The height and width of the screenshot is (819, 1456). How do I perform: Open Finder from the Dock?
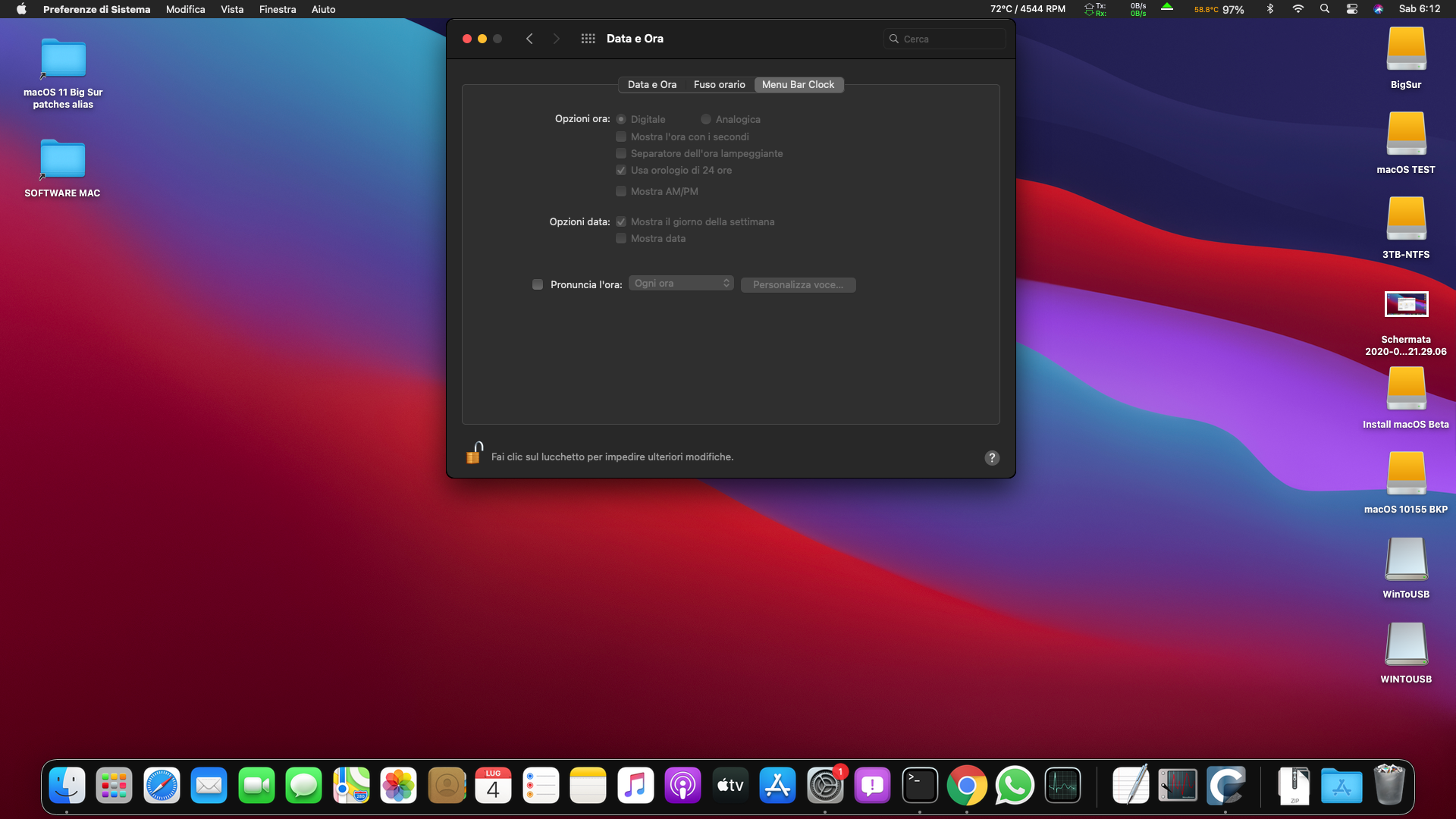pos(67,786)
